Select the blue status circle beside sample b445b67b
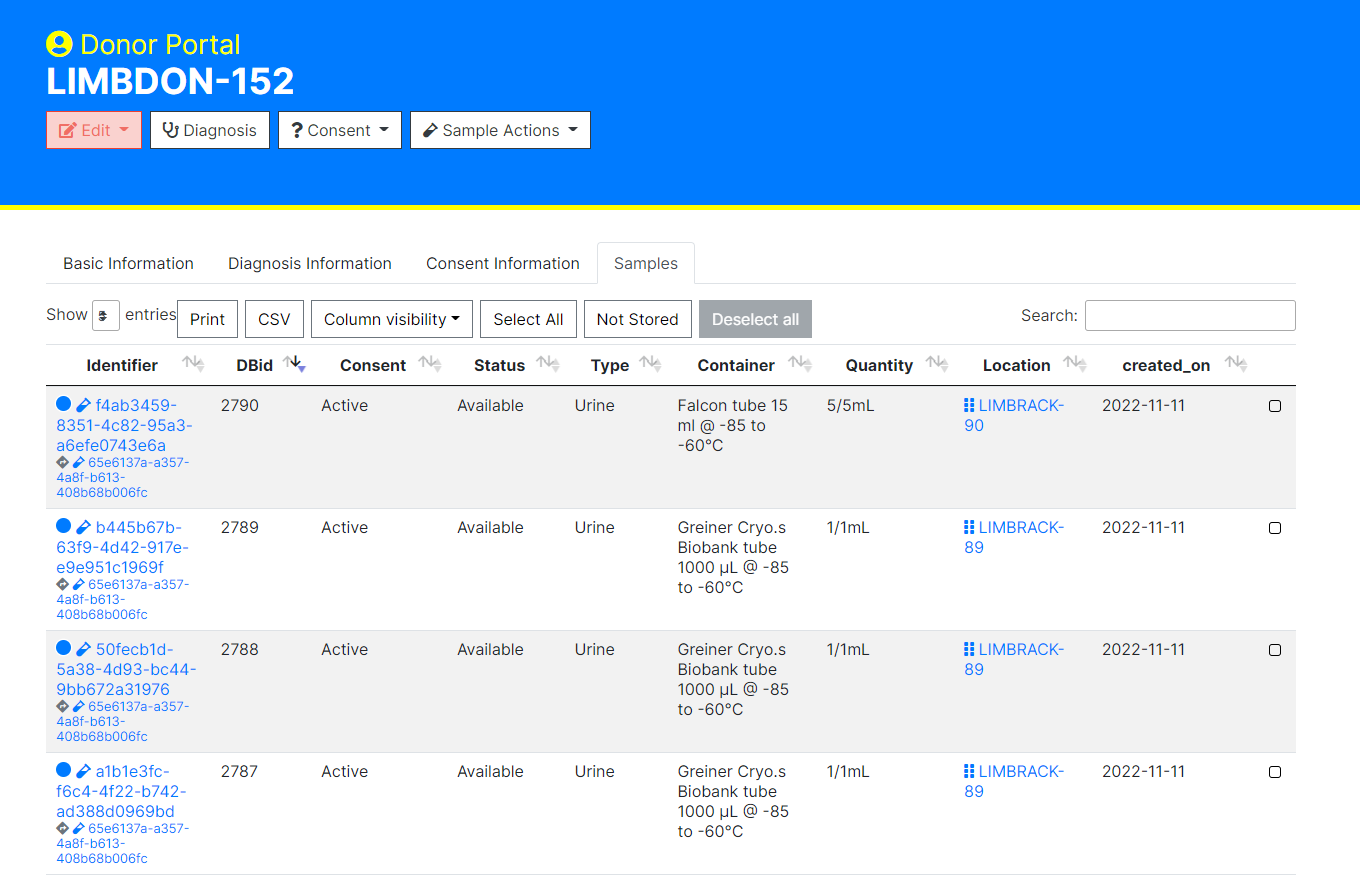 pos(62,527)
